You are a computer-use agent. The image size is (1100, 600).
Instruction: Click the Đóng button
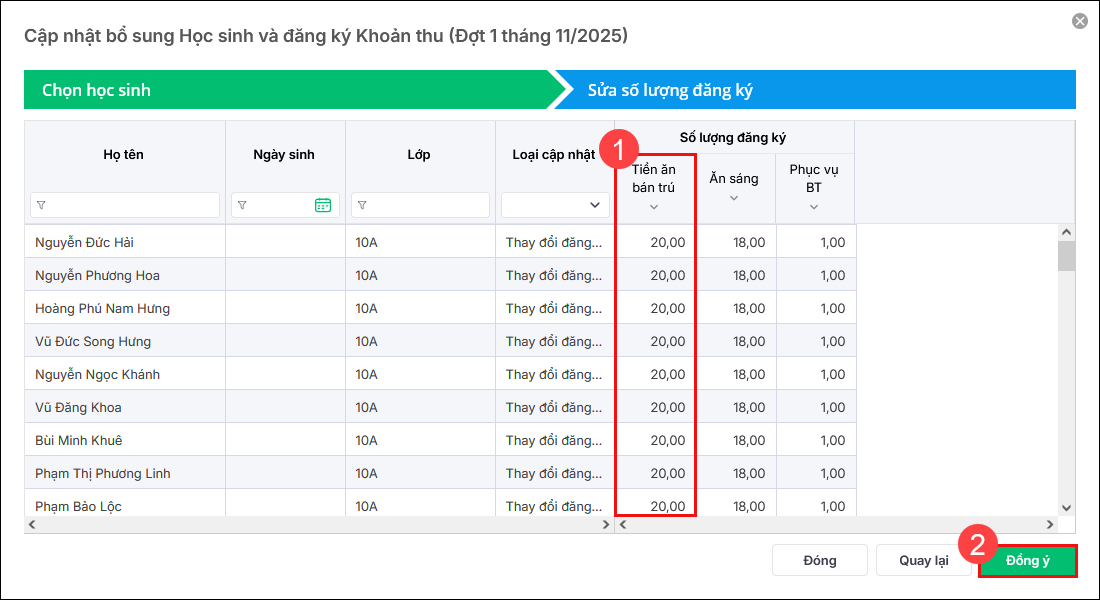tap(819, 560)
